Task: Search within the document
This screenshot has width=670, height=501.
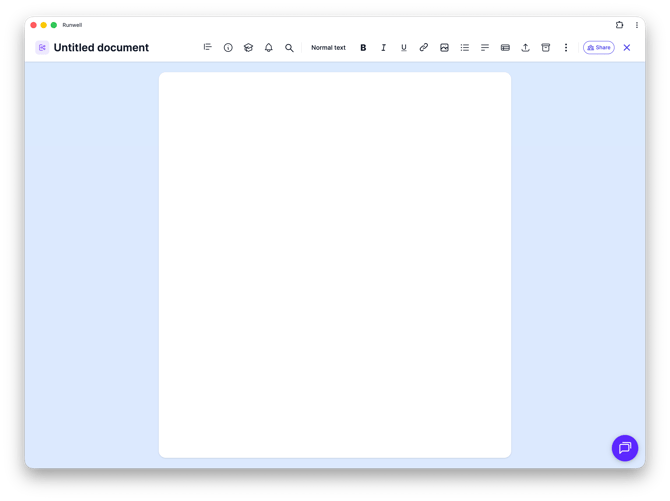Action: pos(289,47)
